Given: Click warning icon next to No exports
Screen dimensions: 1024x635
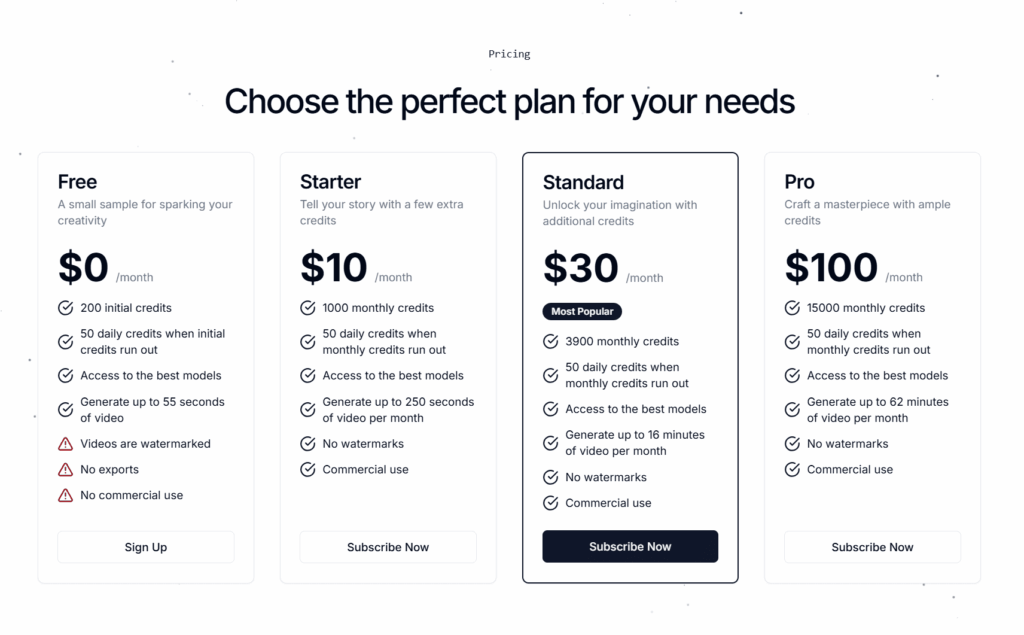Looking at the screenshot, I should (66, 470).
